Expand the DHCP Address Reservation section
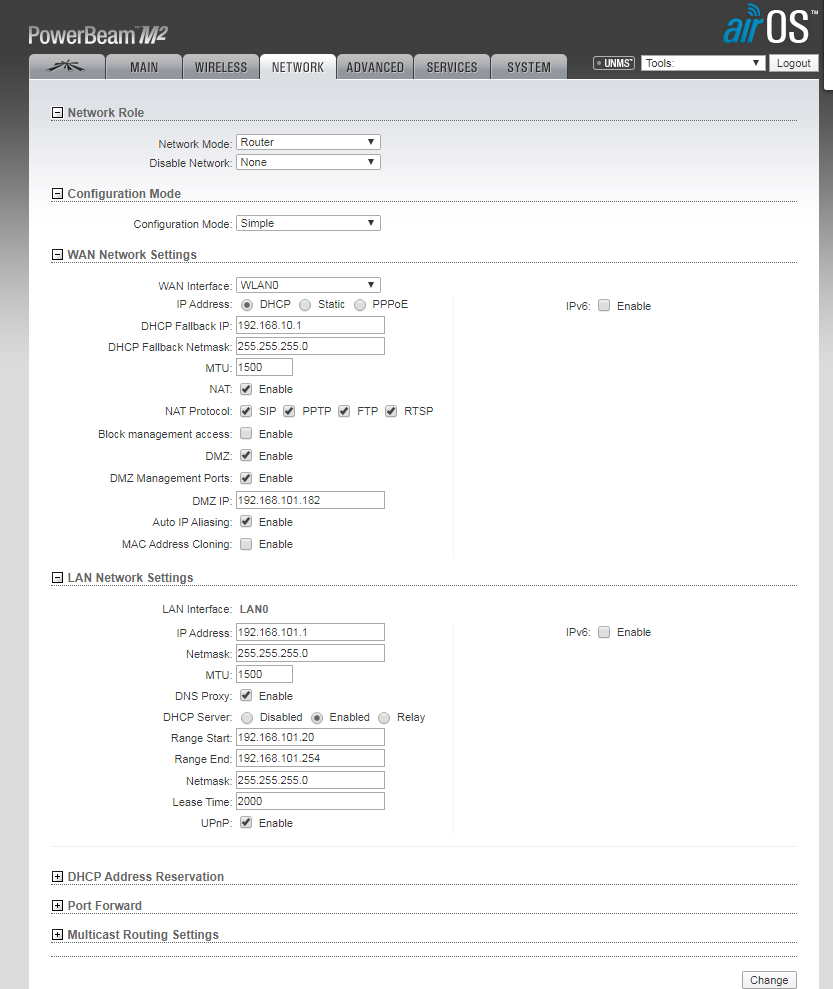Viewport: 833px width, 989px height. [x=57, y=876]
